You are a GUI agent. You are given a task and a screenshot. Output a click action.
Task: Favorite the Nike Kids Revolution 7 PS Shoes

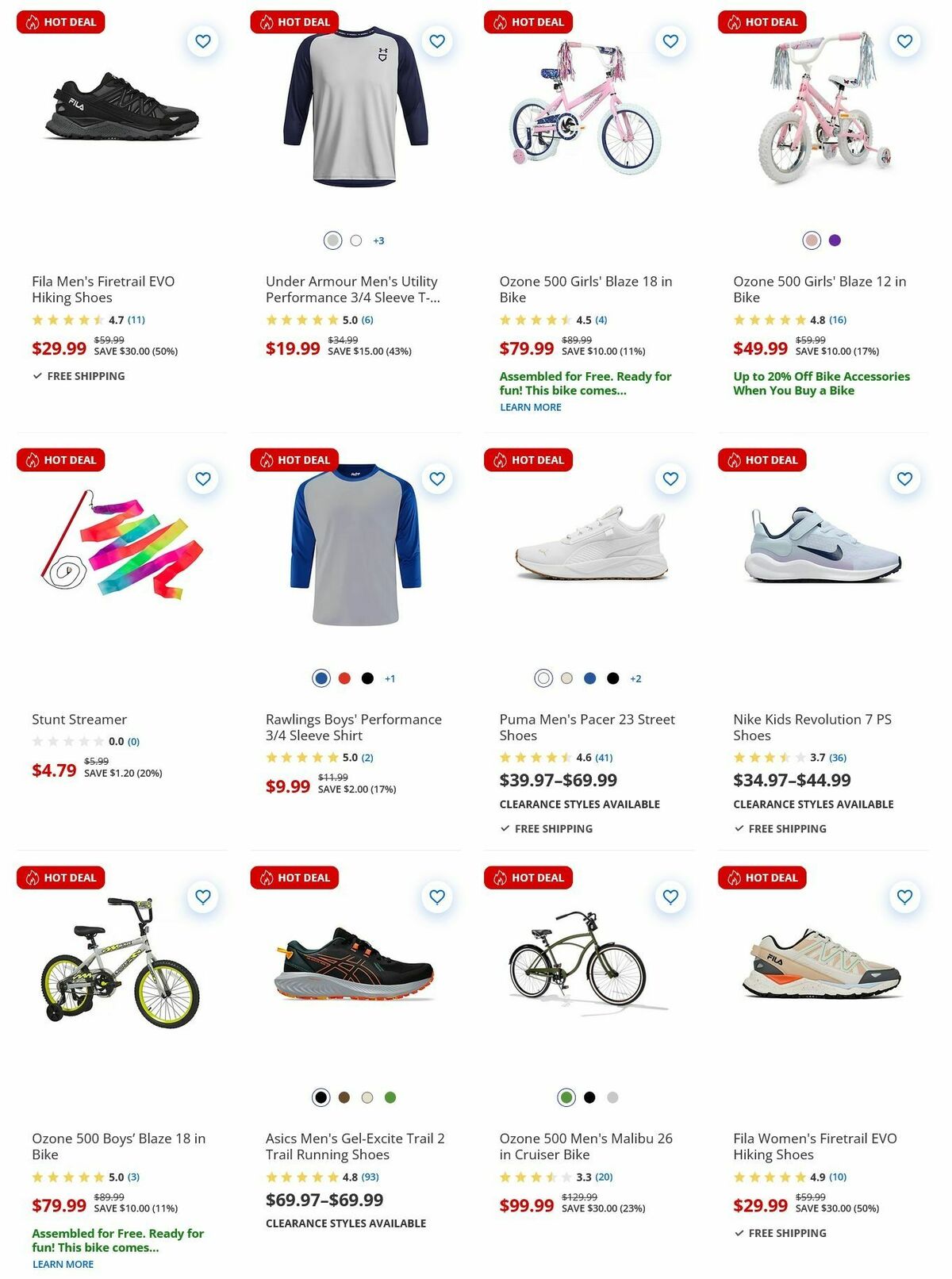point(904,478)
